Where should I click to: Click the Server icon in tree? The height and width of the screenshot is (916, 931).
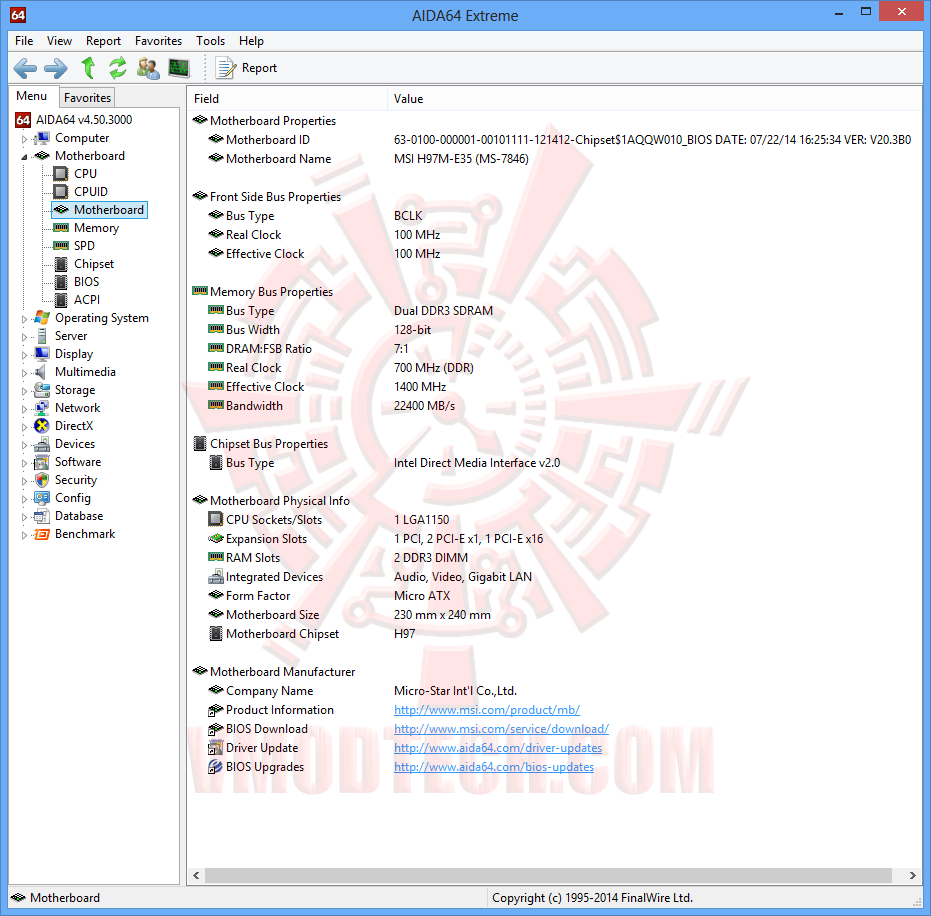pos(42,336)
